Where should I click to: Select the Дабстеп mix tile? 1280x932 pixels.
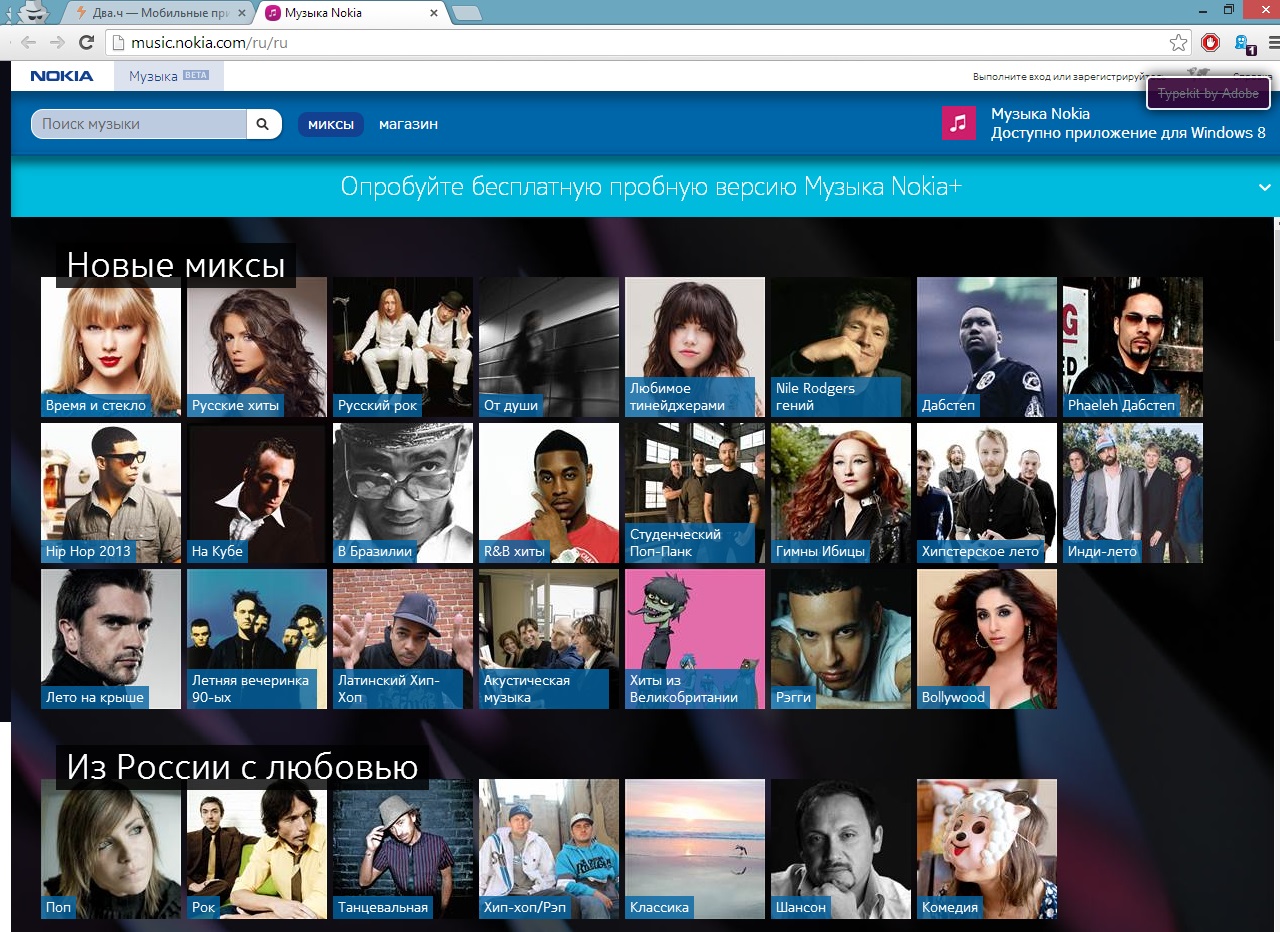click(x=987, y=347)
